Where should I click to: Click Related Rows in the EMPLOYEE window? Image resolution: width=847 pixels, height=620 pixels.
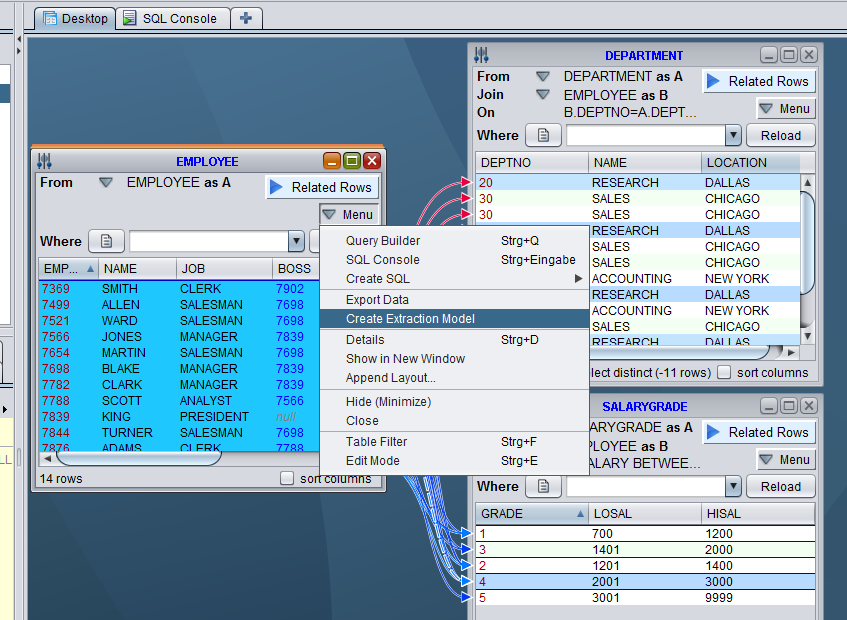(321, 187)
